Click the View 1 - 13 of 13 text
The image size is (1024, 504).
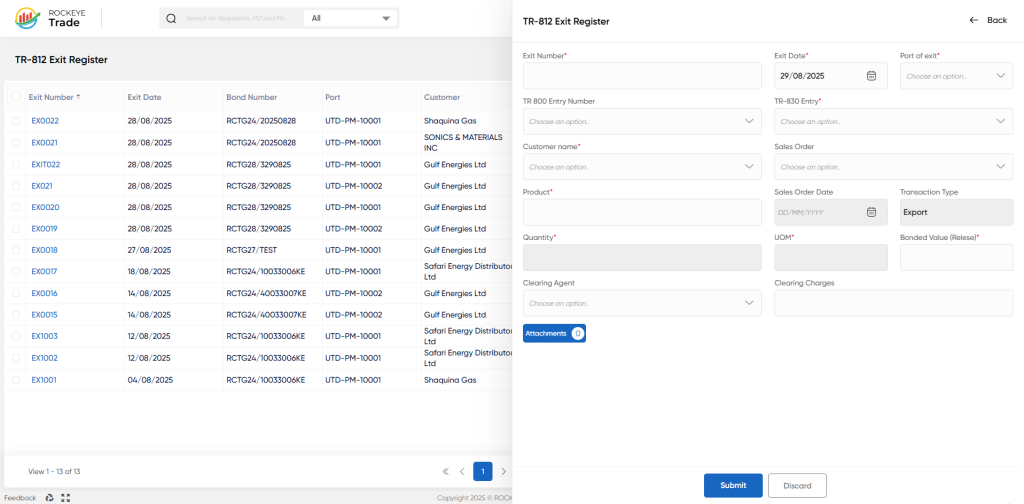pos(54,471)
